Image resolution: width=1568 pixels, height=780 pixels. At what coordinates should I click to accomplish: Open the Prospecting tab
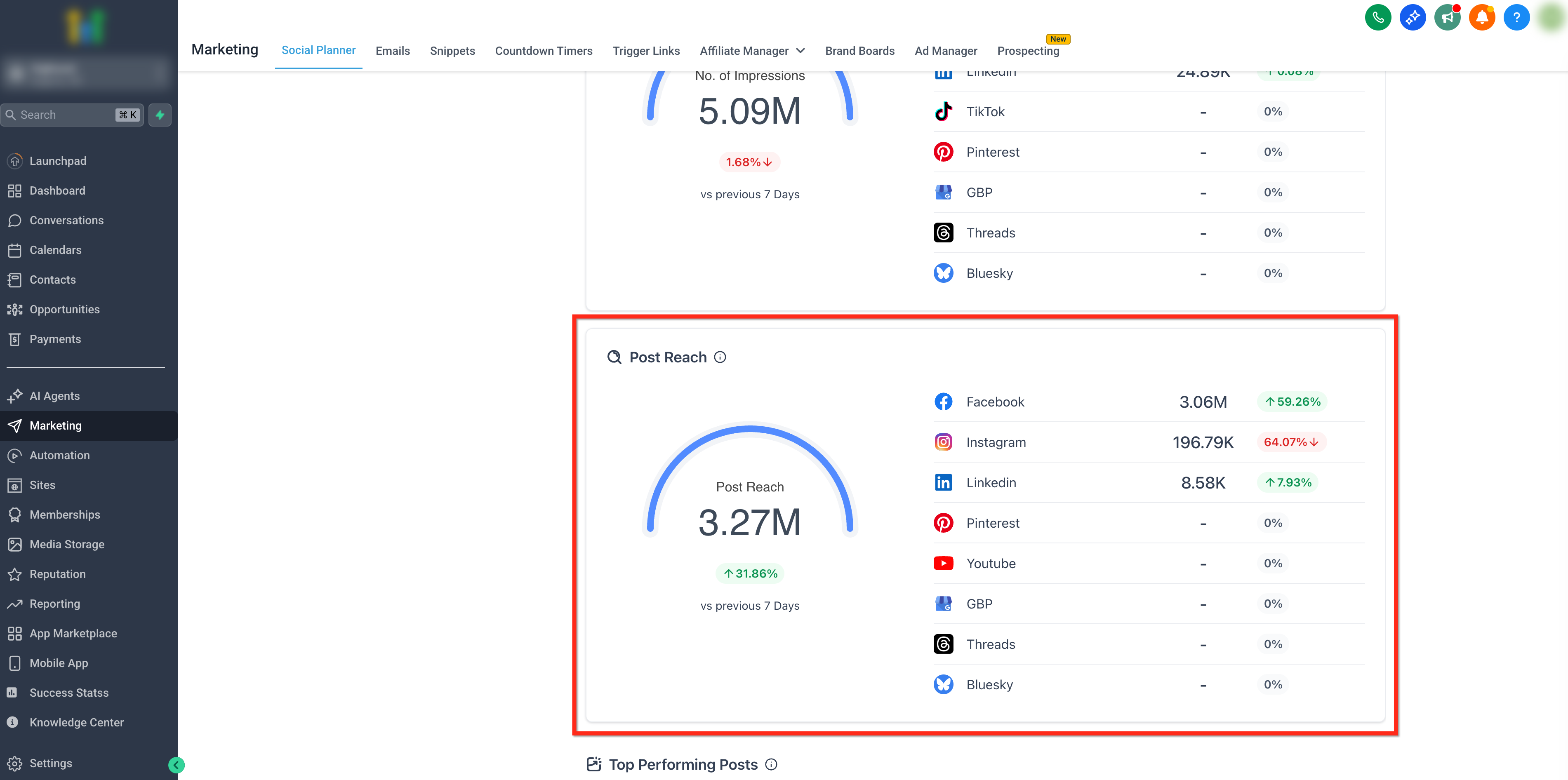coord(1028,51)
